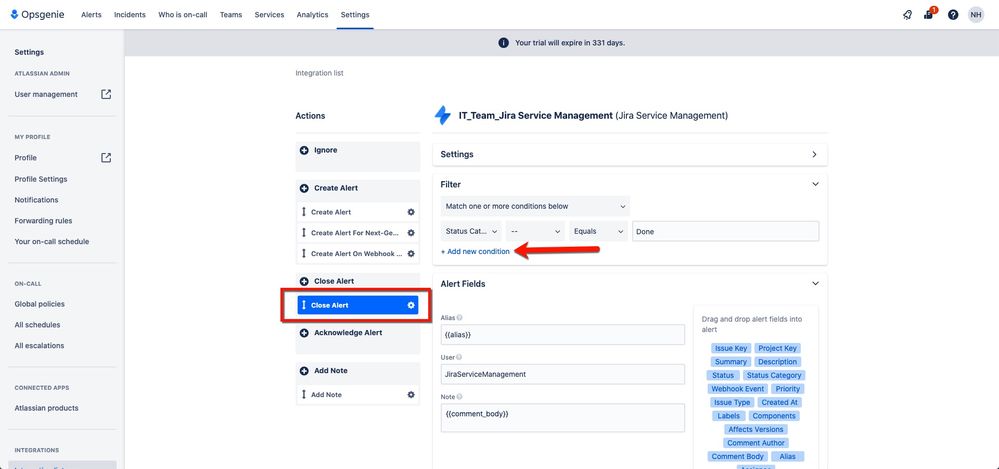Open Profile Settings in sidebar

pyautogui.click(x=41, y=179)
